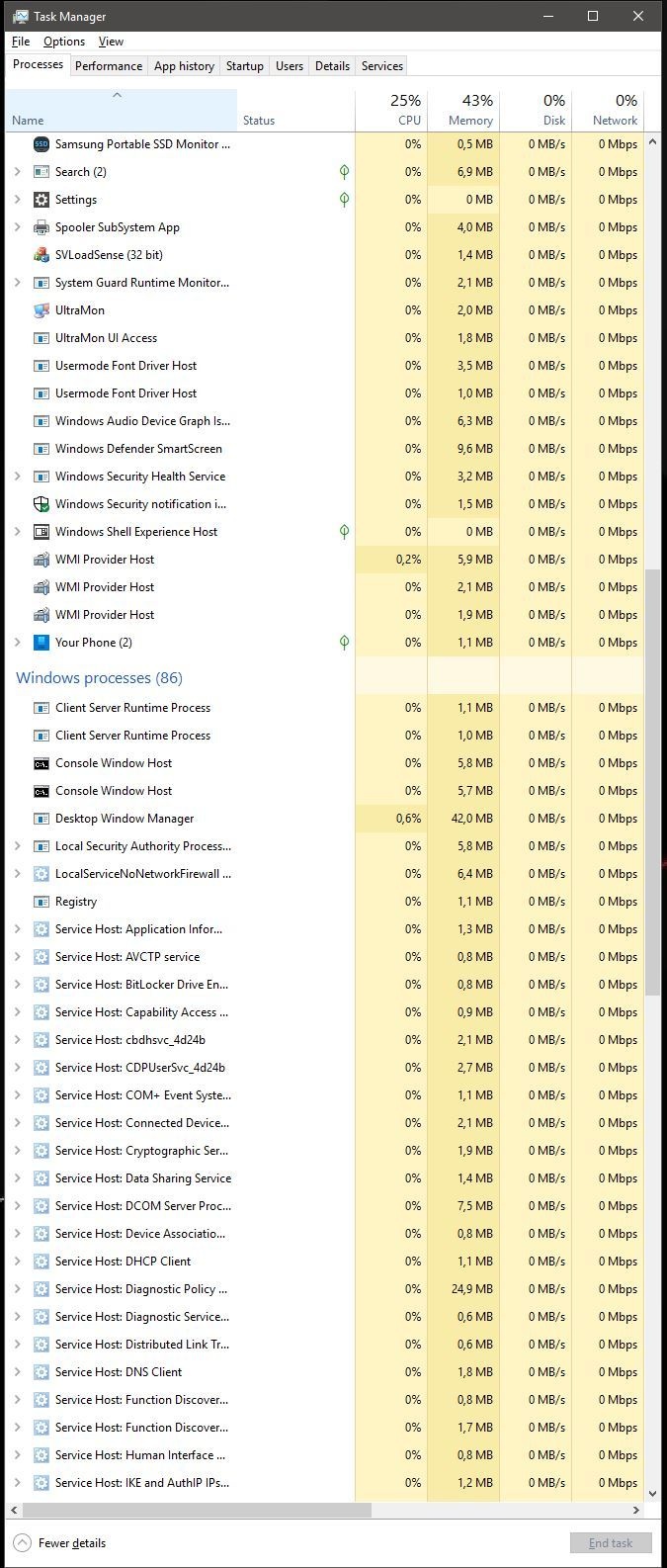Switch to the Performance tab
The height and width of the screenshot is (1568, 667).
tap(109, 66)
